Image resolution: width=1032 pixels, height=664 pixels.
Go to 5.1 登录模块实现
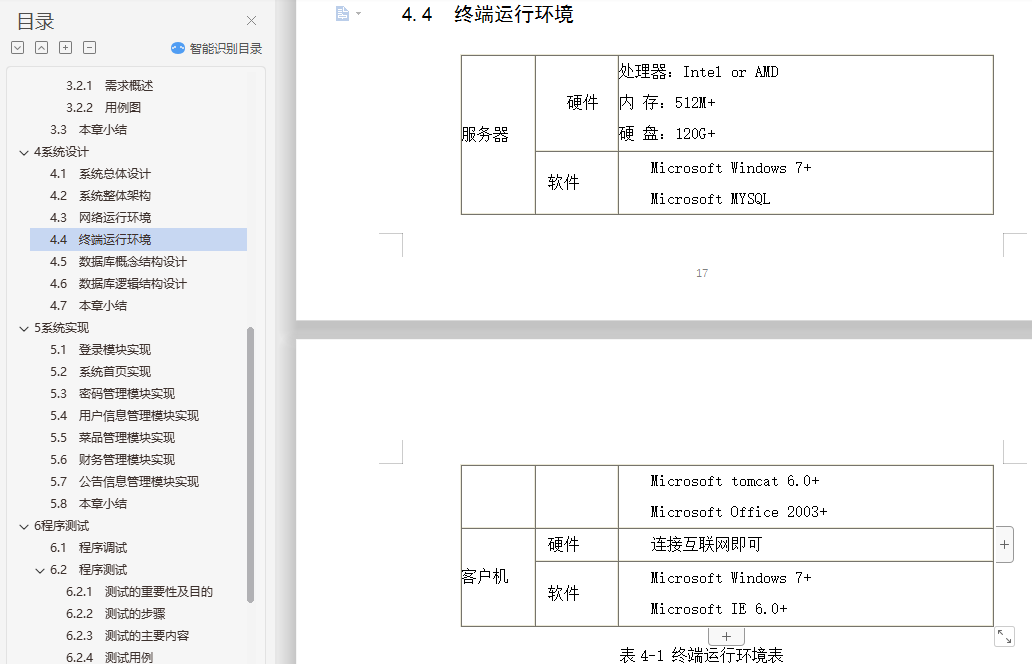(x=100, y=349)
